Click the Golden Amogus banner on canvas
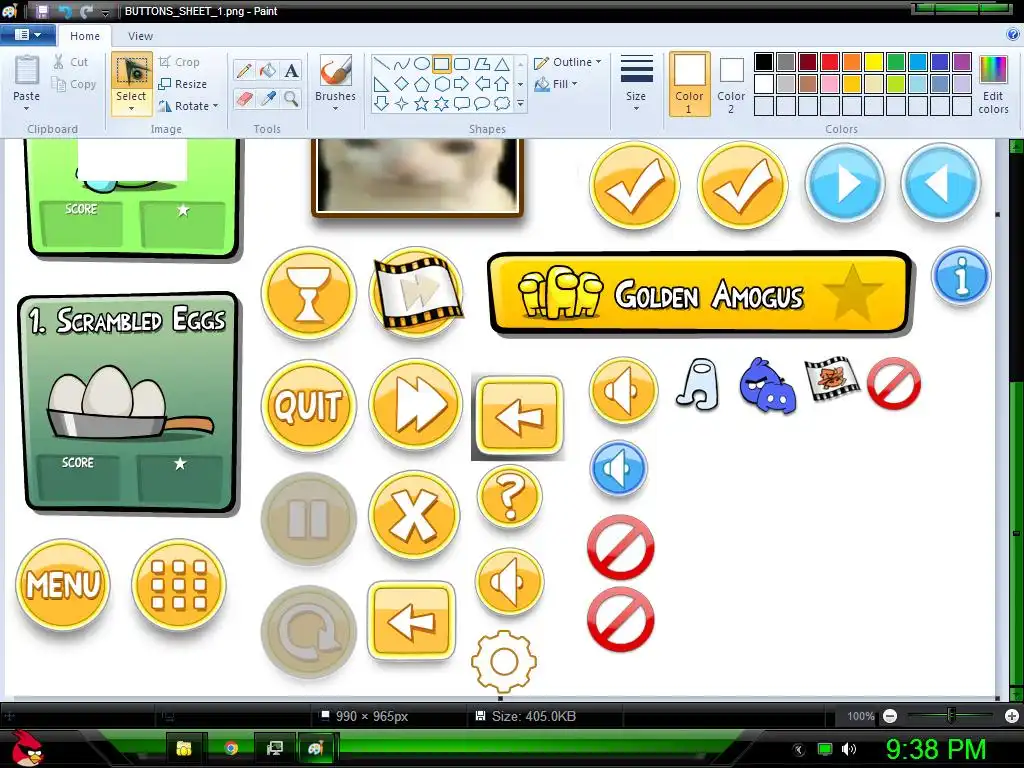The width and height of the screenshot is (1024, 768). (699, 293)
